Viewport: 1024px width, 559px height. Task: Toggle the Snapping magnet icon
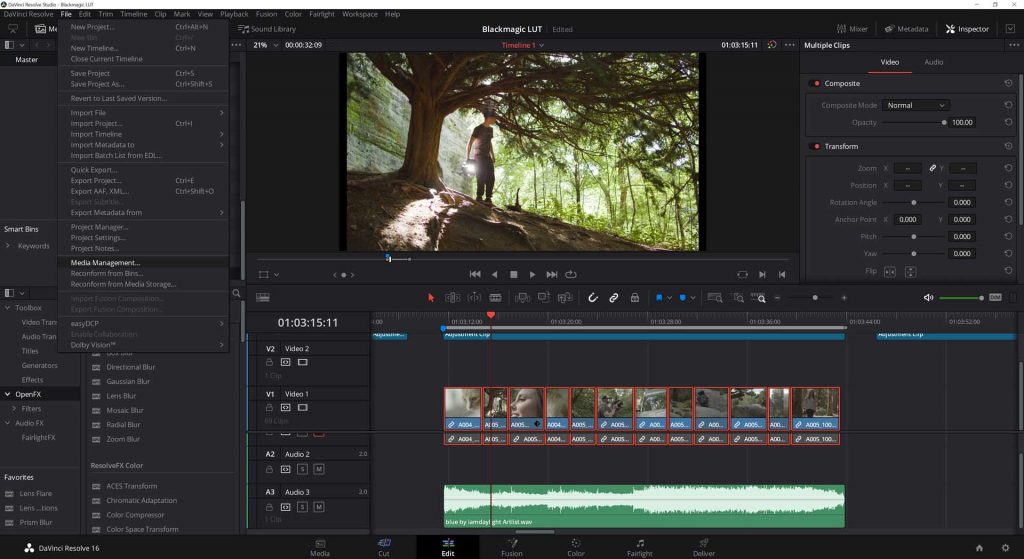coord(592,298)
